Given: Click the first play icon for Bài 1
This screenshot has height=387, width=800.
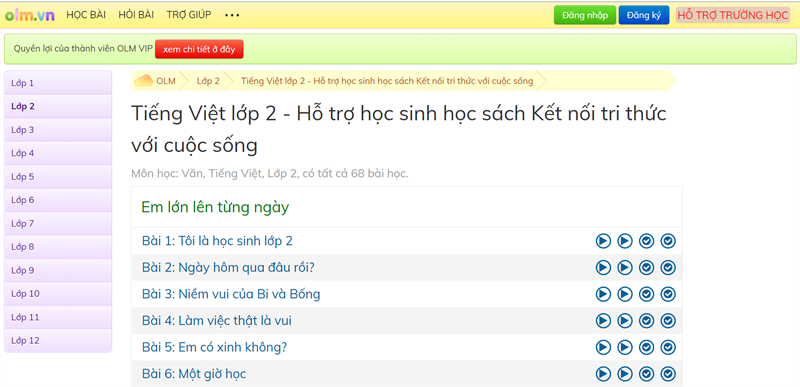Looking at the screenshot, I should pos(603,241).
